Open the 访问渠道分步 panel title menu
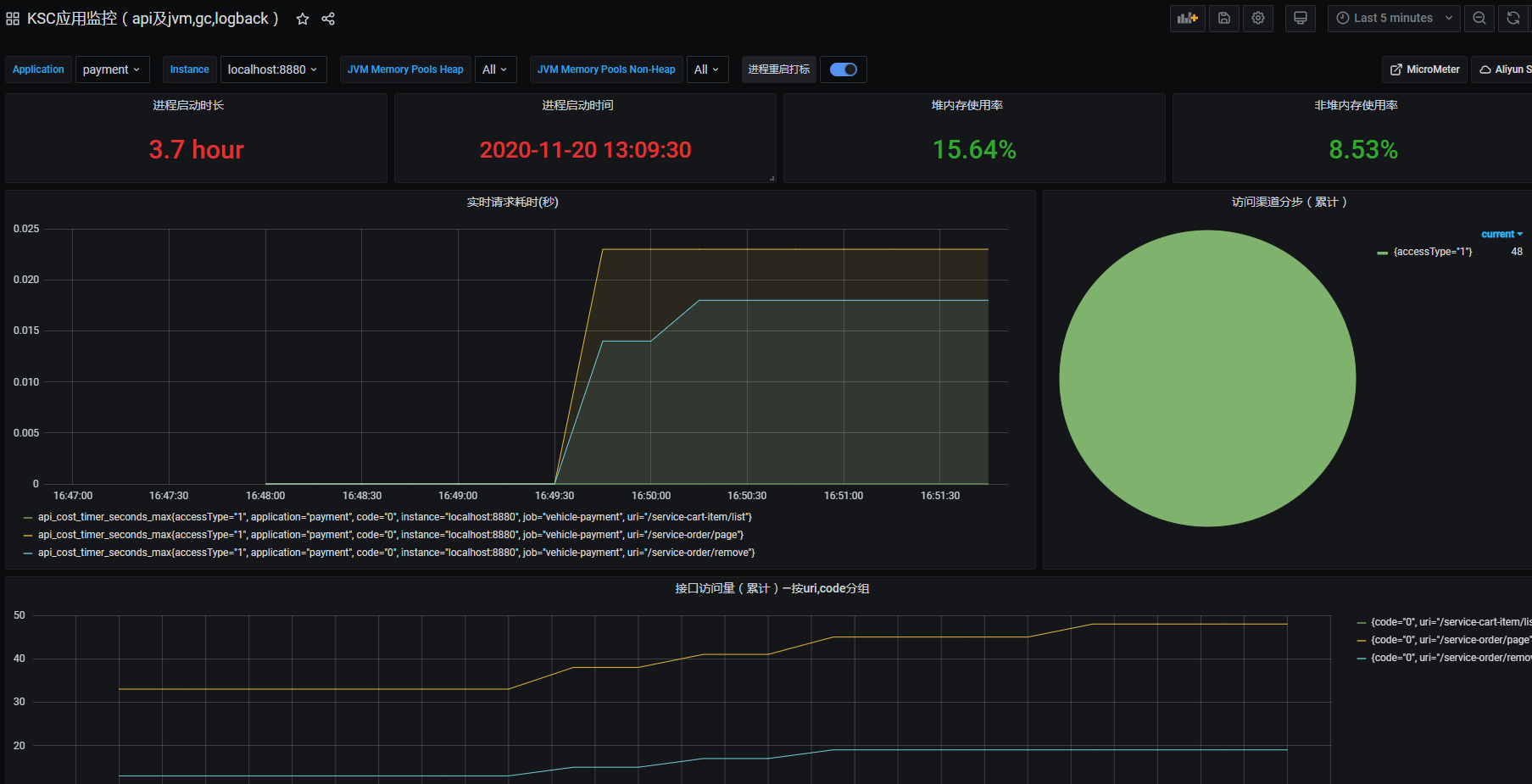The width and height of the screenshot is (1532, 784). pos(1290,202)
